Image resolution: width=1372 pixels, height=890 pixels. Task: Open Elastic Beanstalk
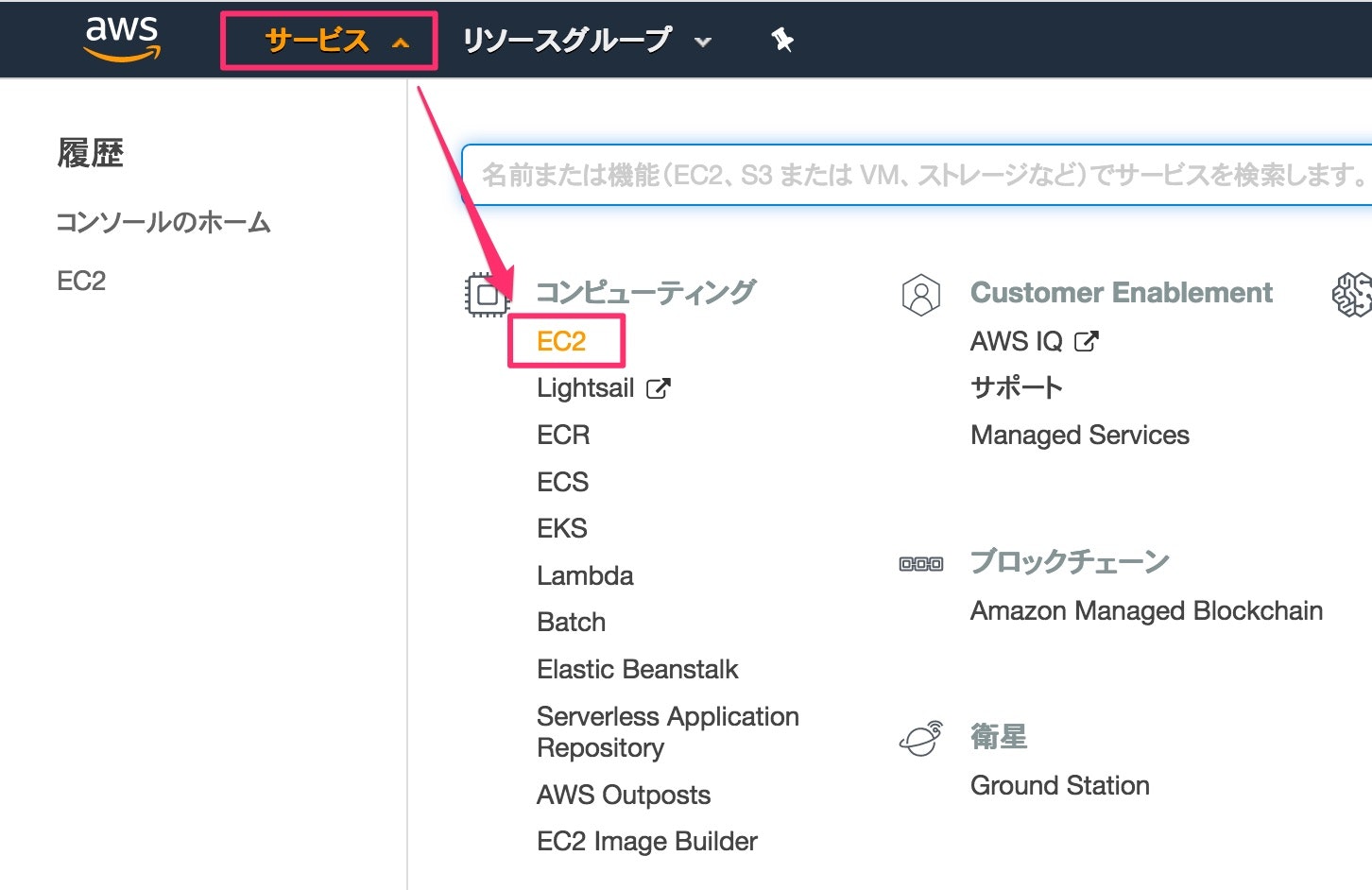638,669
